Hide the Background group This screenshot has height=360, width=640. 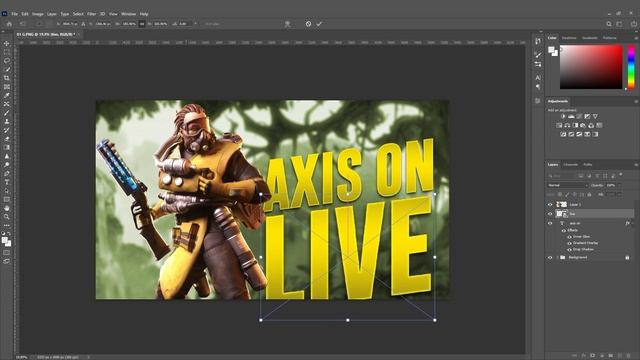[x=550, y=258]
